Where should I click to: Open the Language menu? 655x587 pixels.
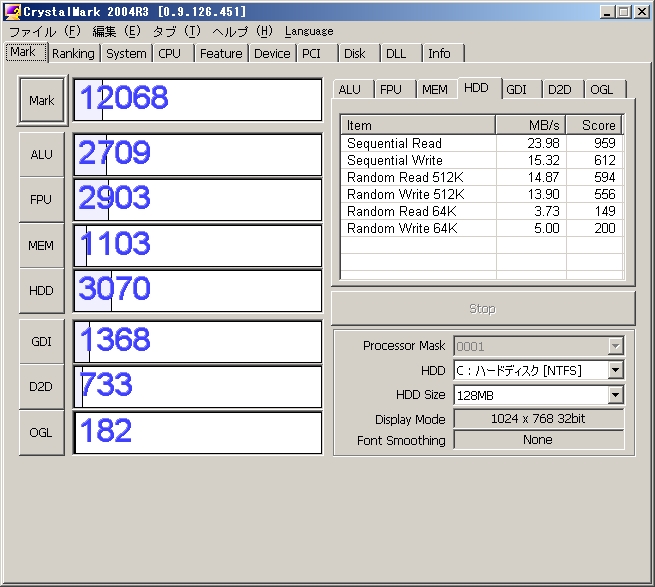309,31
